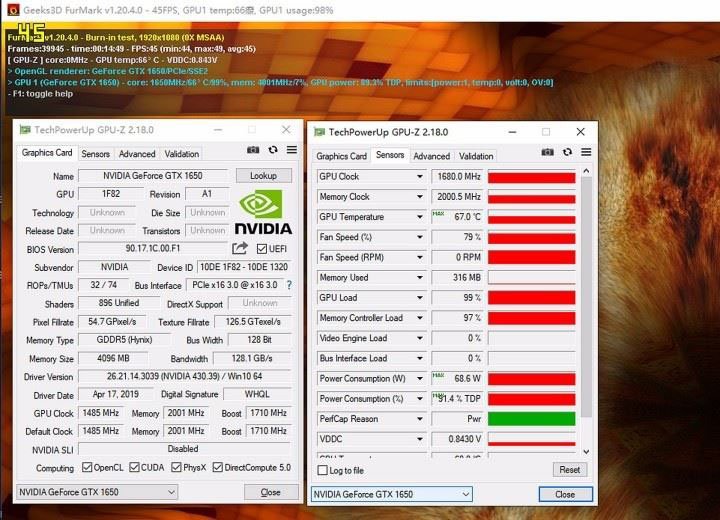The width and height of the screenshot is (720, 520).
Task: Click screenshot camera icon in left GPU-Z window
Action: click(x=253, y=150)
